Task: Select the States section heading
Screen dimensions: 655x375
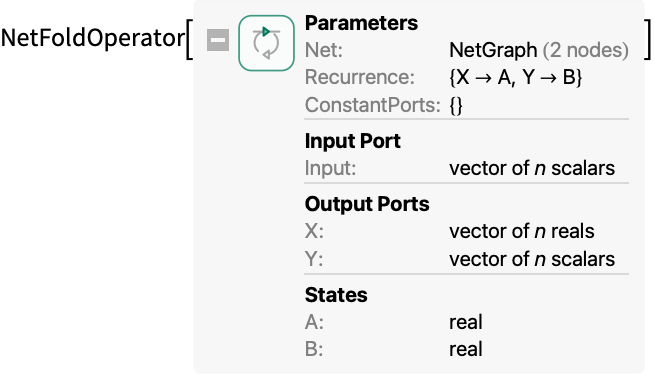Action: [x=336, y=295]
